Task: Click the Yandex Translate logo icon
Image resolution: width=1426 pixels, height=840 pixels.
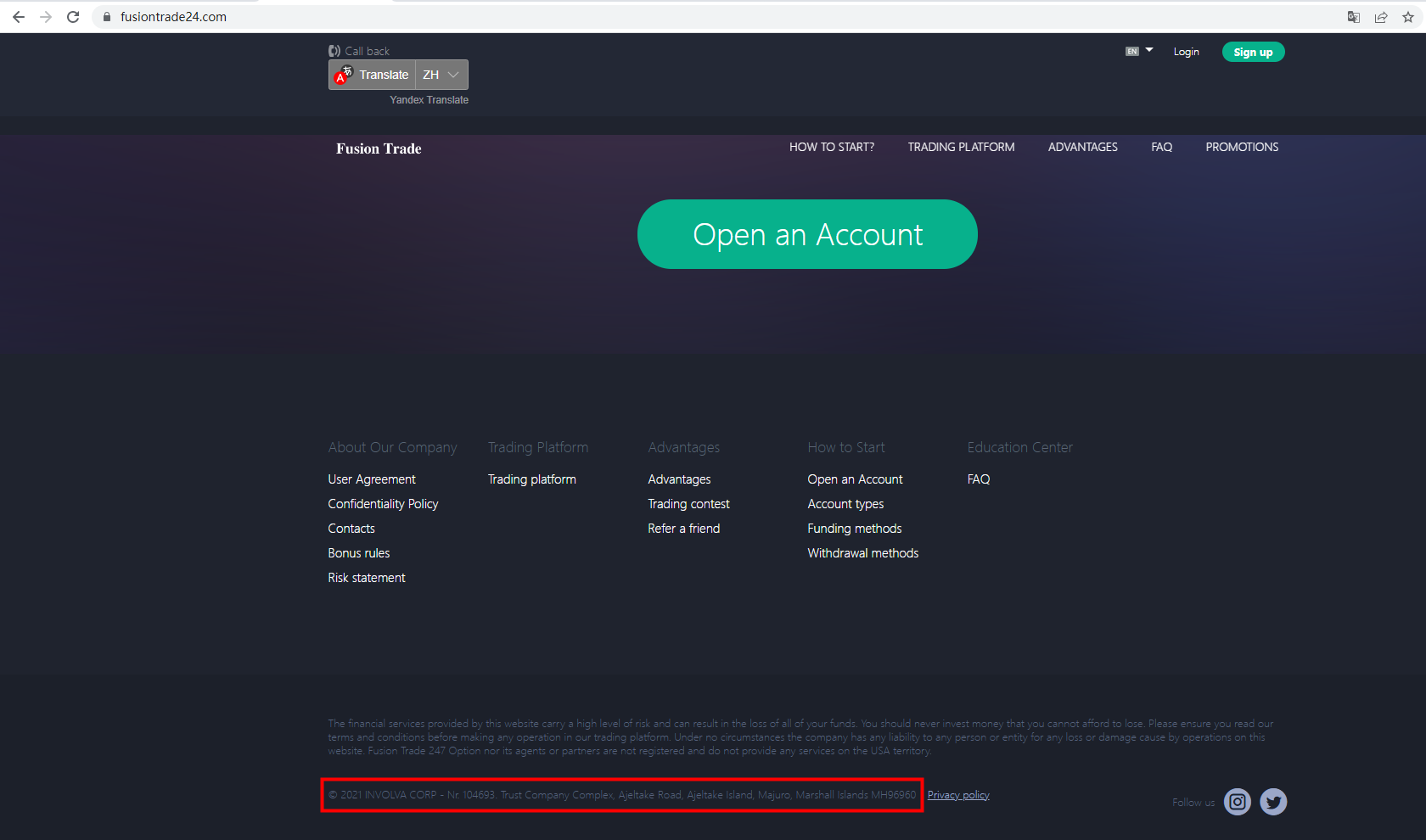Action: click(344, 75)
